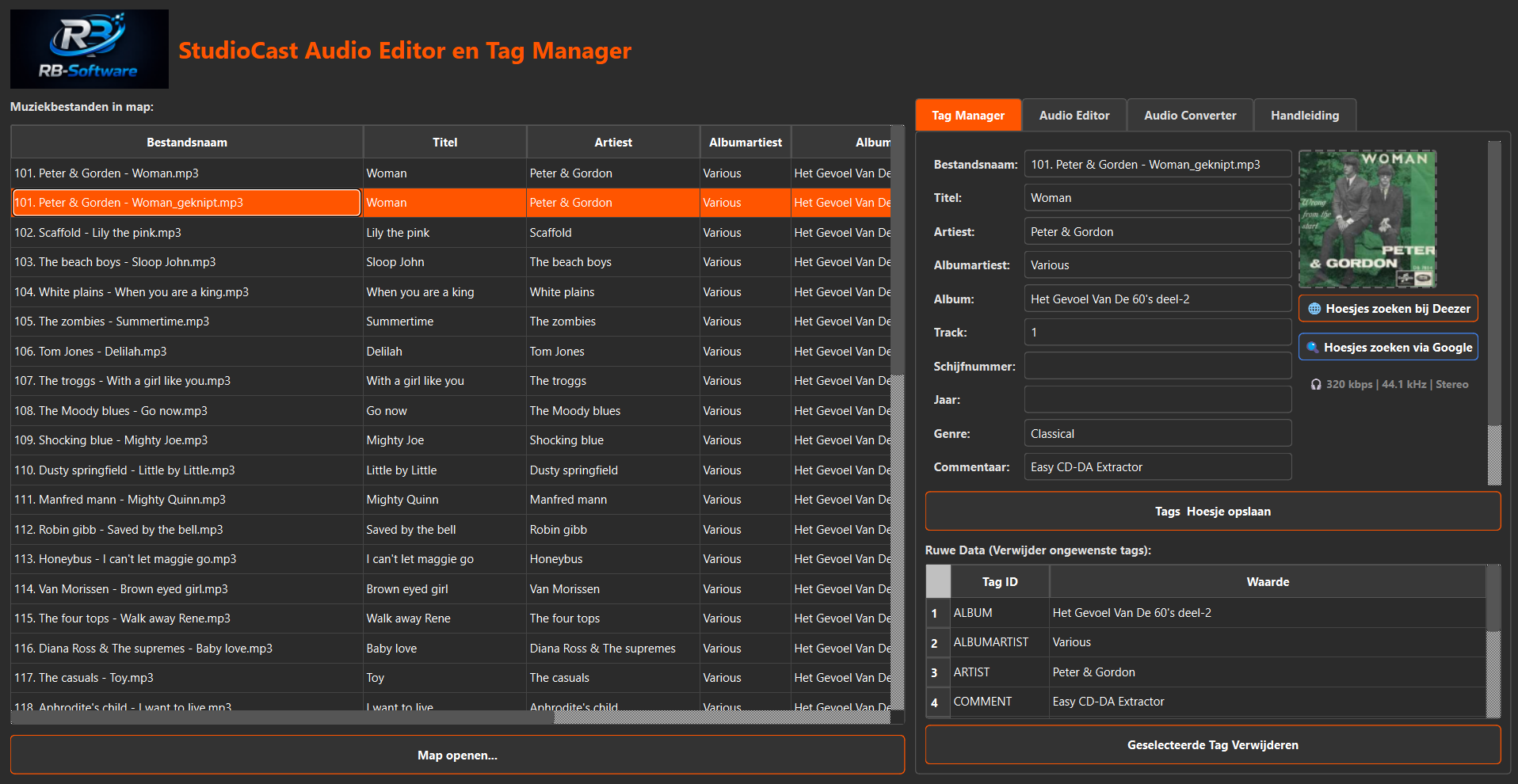Viewport: 1518px width, 784px height.
Task: Click the Commentaar input field
Action: (x=1158, y=467)
